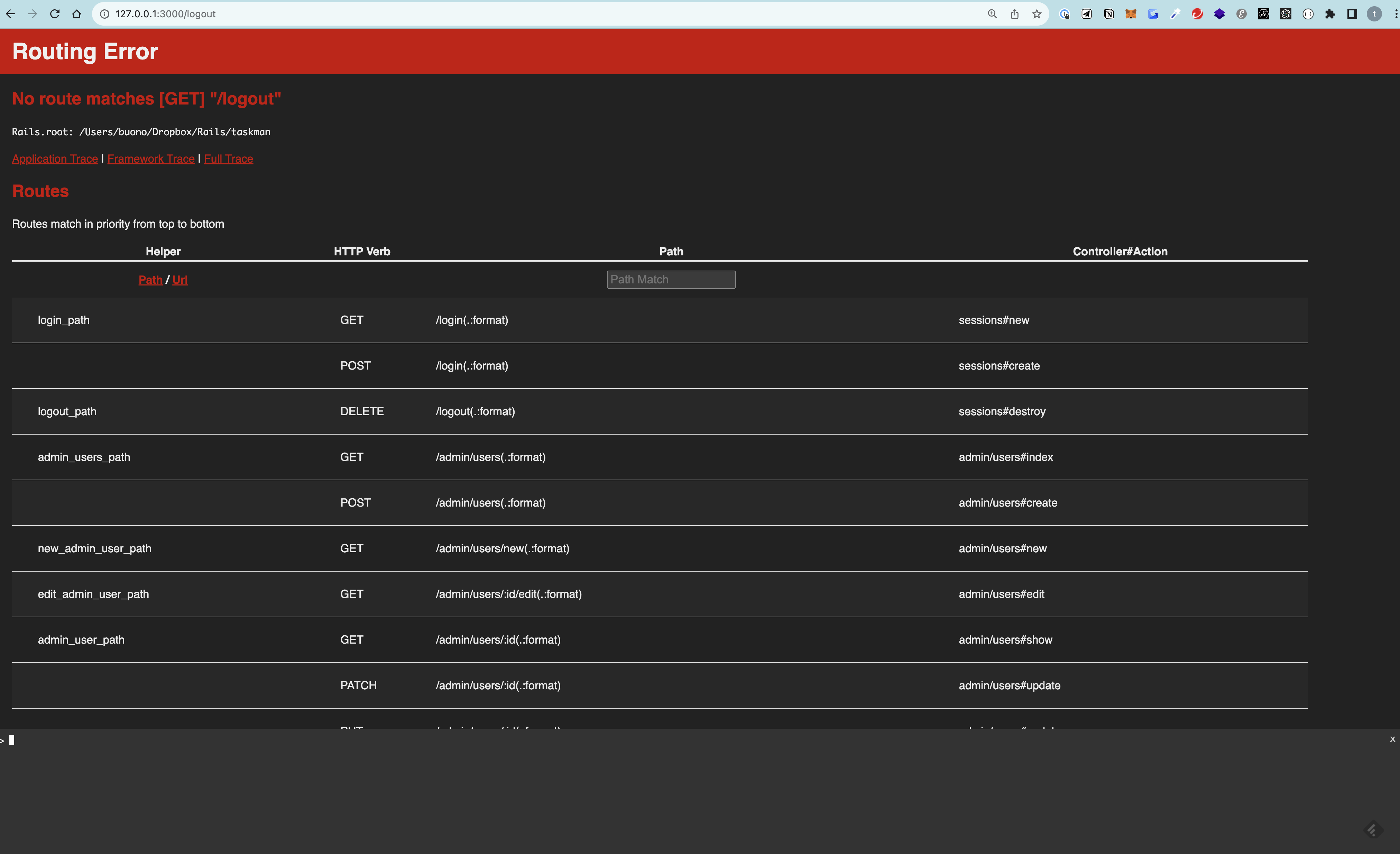
Task: Open the Extensions puzzle menu
Action: pyautogui.click(x=1330, y=13)
